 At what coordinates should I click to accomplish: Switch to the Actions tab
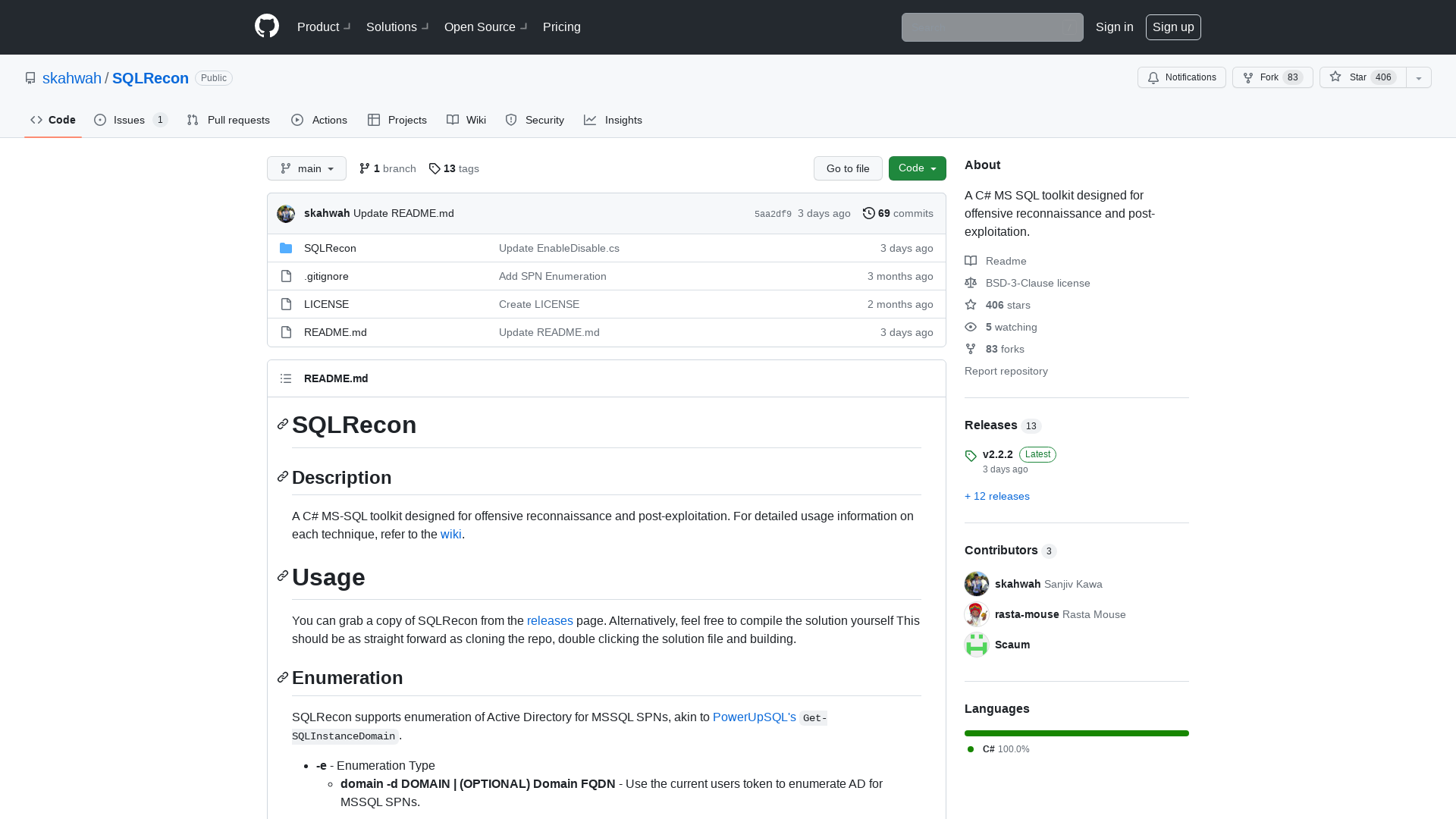319,120
